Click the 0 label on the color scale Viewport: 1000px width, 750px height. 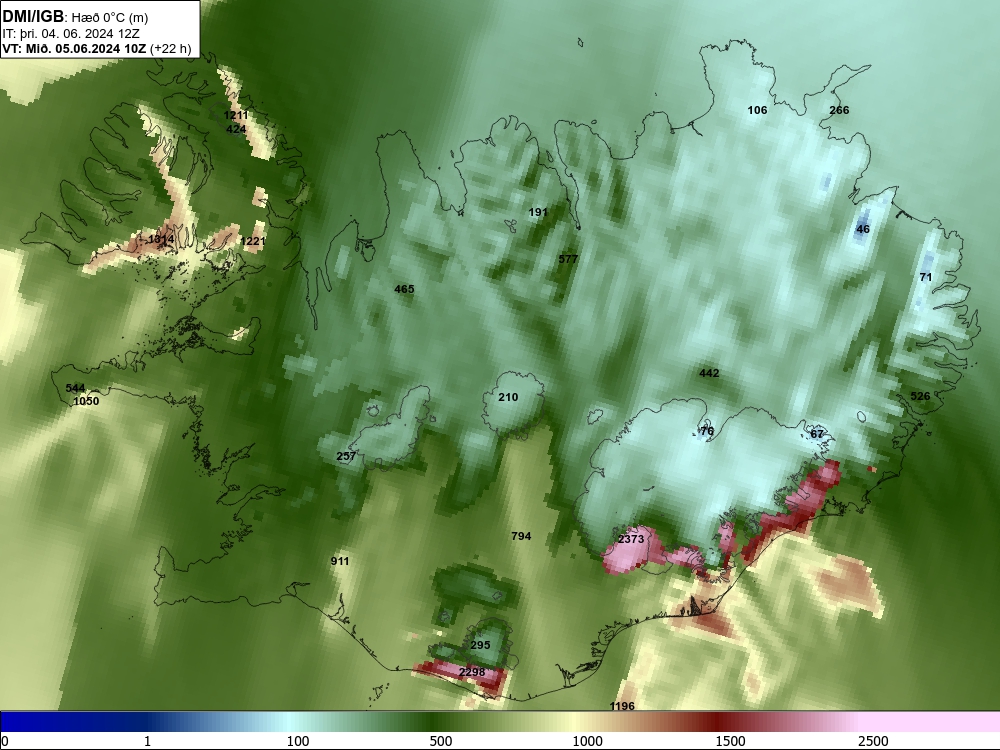(x=5, y=741)
